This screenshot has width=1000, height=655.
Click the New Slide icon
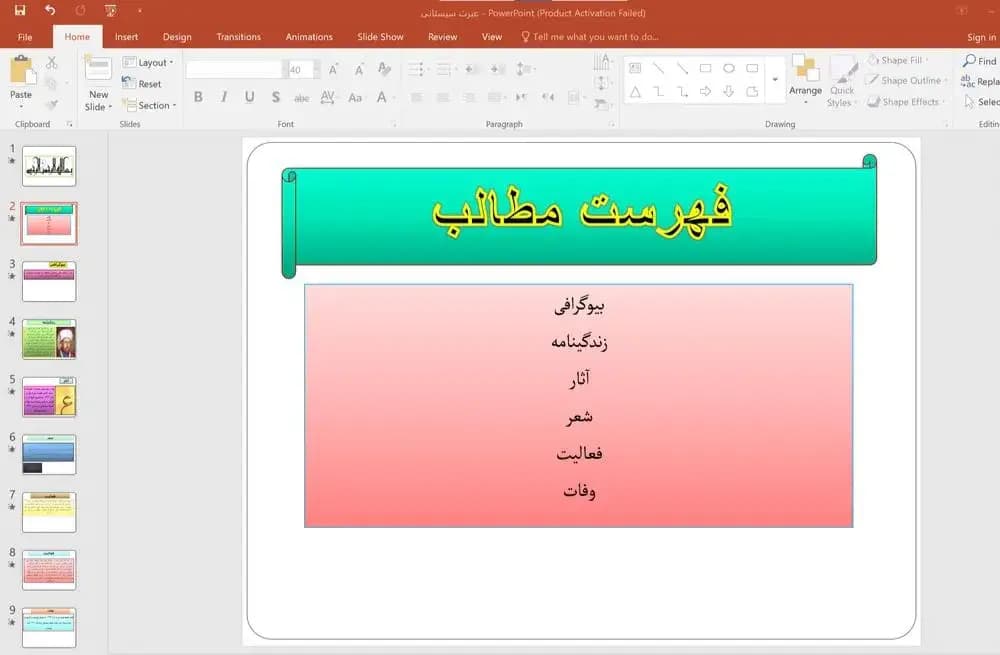tap(98, 69)
